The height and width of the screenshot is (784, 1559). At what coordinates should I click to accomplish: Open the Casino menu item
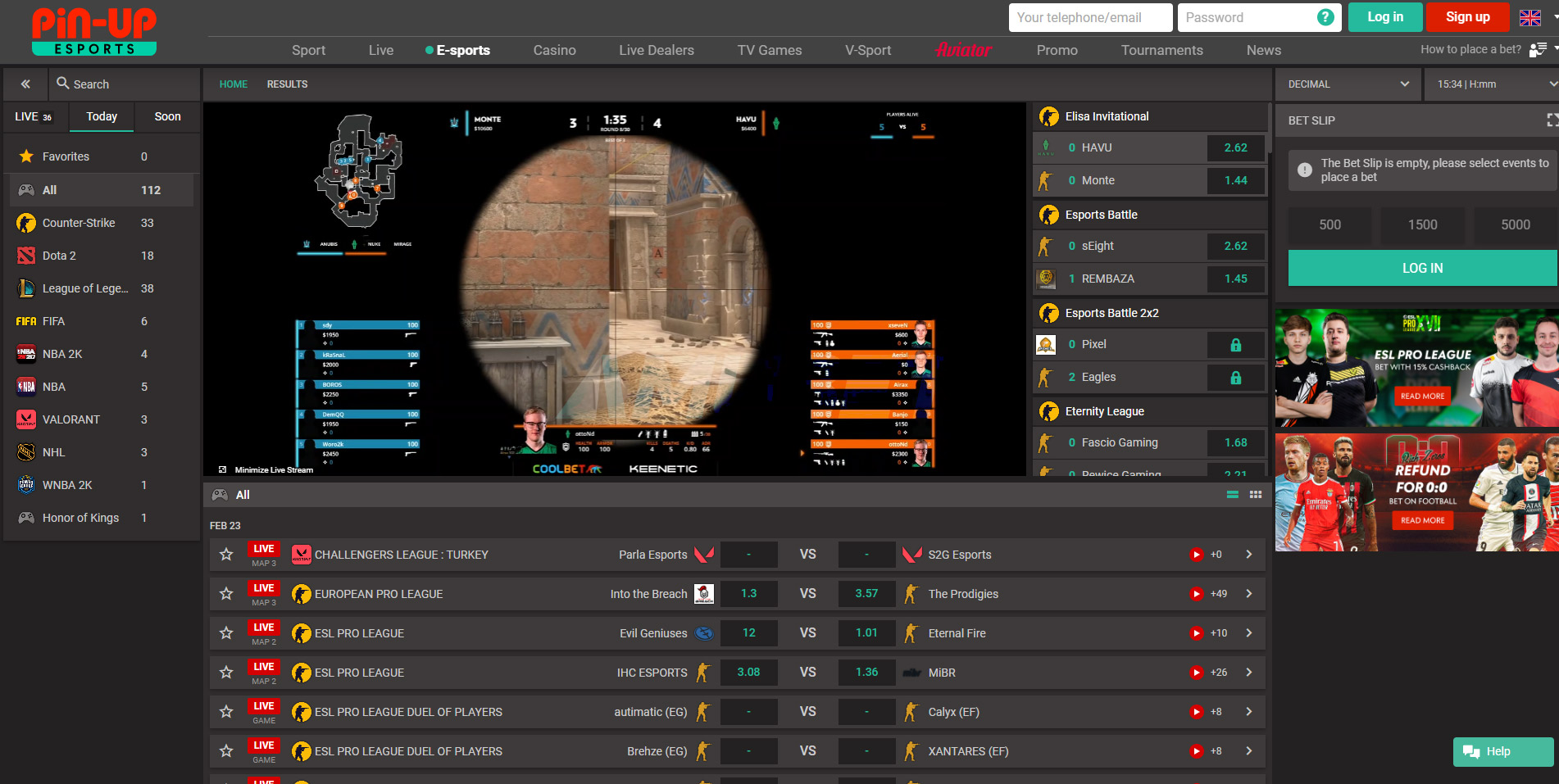[554, 50]
